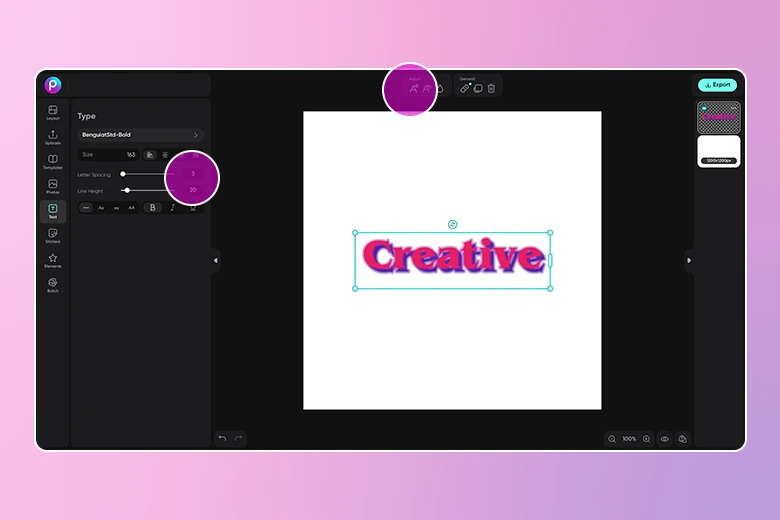This screenshot has height=520, width=780.
Task: Adjust the Letter Spacing slider
Action: (147, 174)
